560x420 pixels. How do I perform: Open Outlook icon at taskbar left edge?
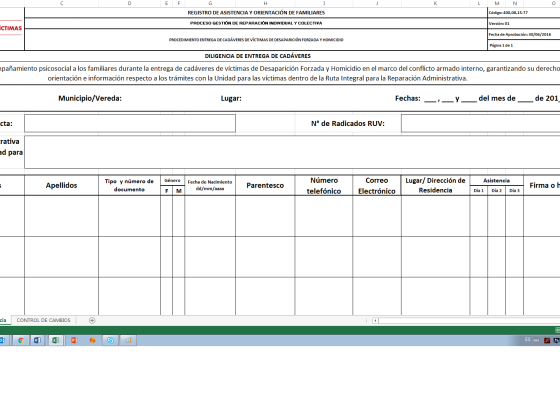(3, 340)
